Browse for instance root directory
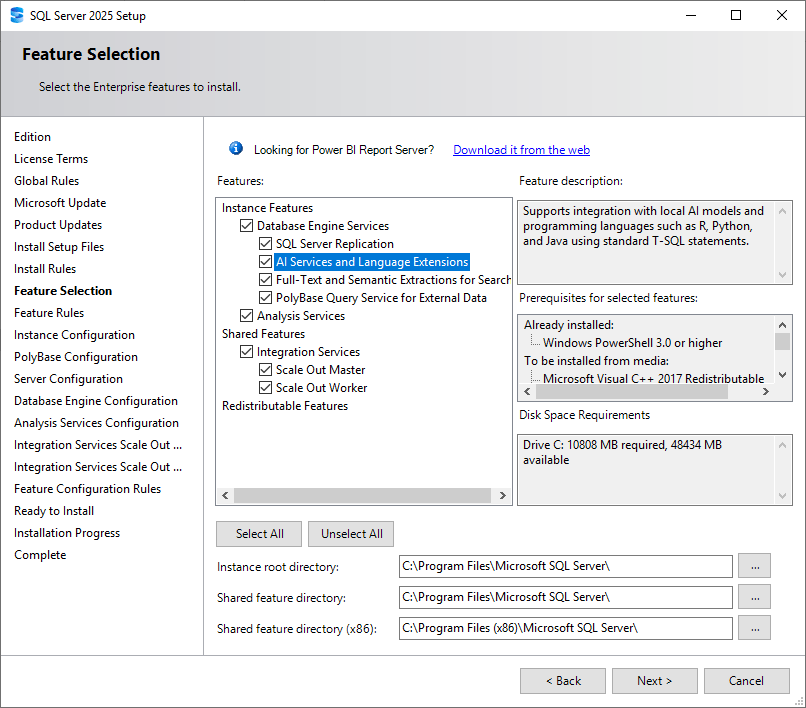This screenshot has height=708, width=806. pyautogui.click(x=754, y=566)
